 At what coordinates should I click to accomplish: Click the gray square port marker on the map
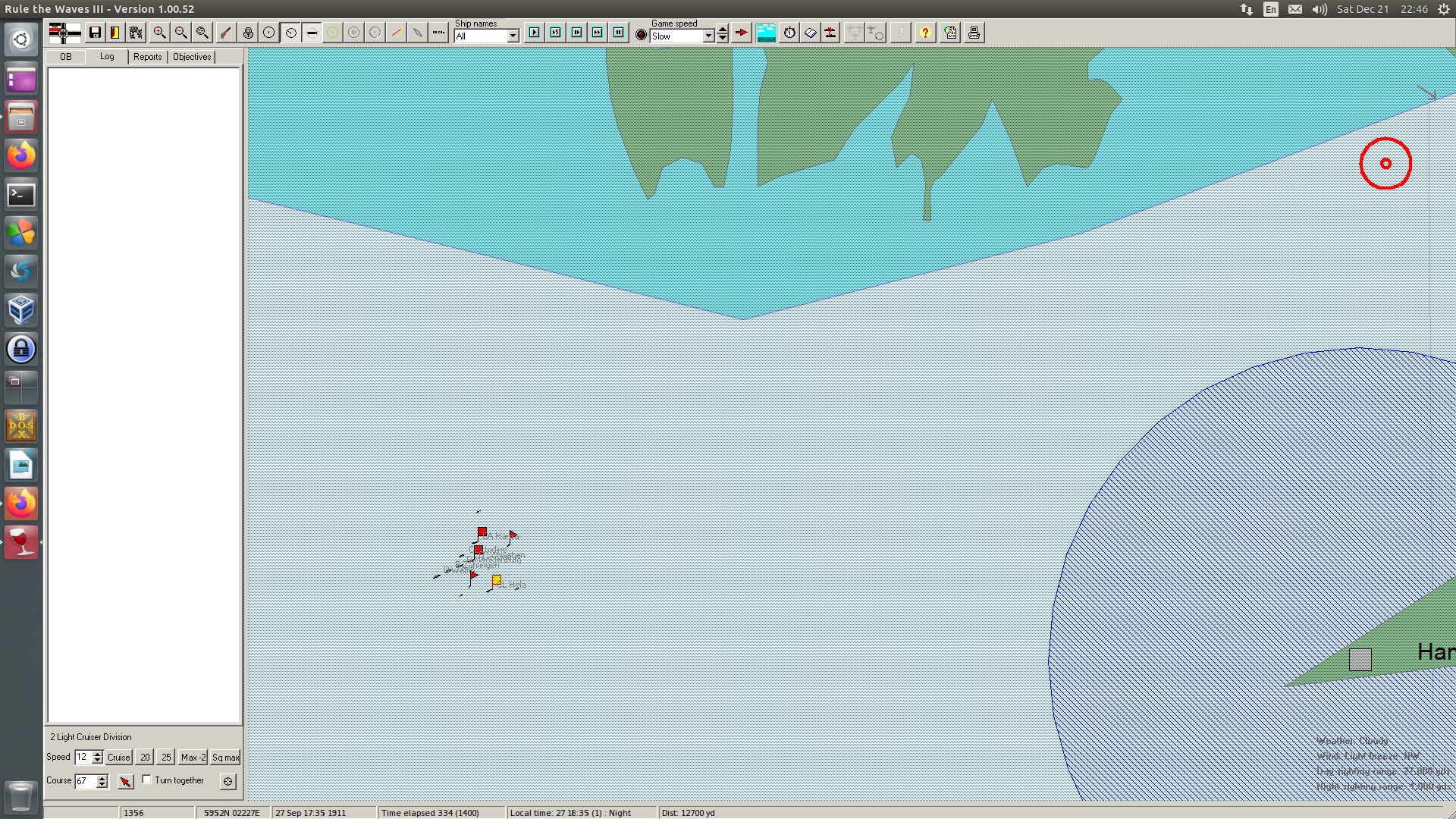(1360, 660)
